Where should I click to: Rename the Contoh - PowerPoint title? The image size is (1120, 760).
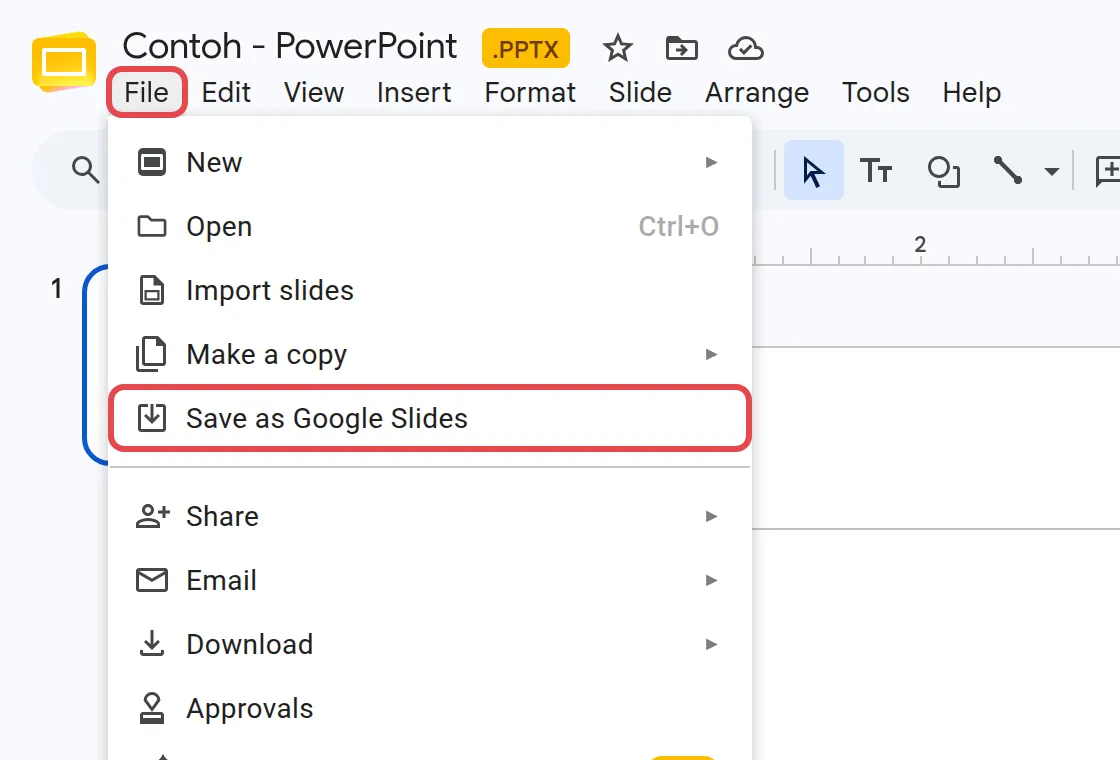point(289,46)
